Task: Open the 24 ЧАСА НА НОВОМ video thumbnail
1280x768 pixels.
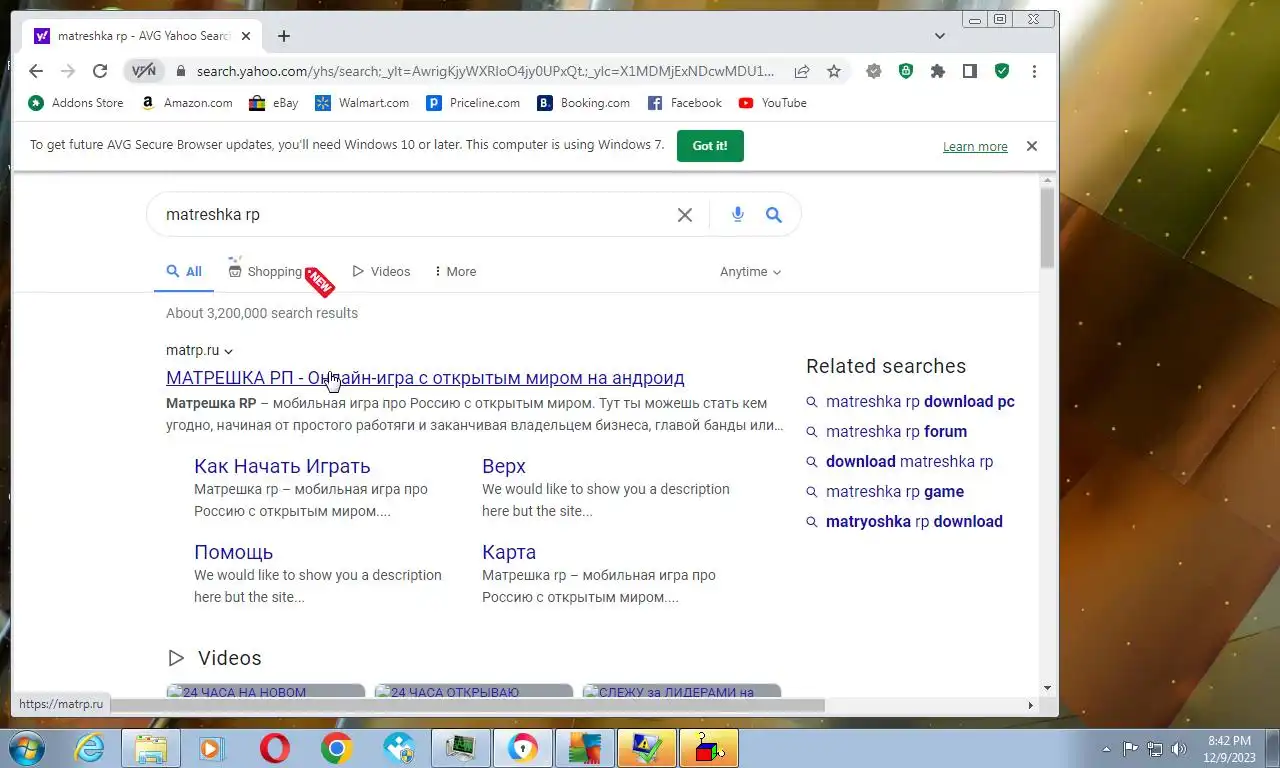Action: point(265,691)
